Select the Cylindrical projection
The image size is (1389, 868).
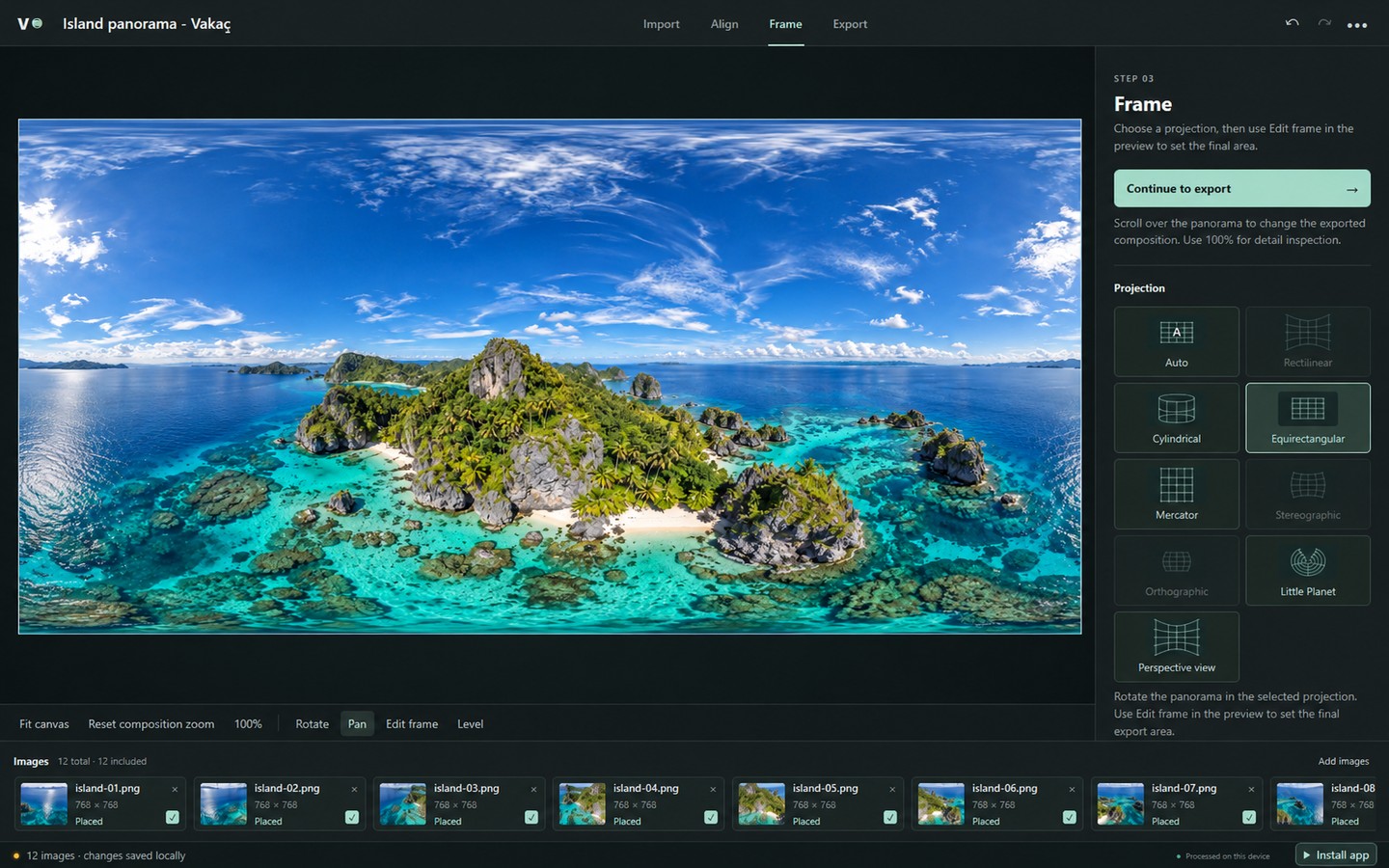[x=1176, y=418]
